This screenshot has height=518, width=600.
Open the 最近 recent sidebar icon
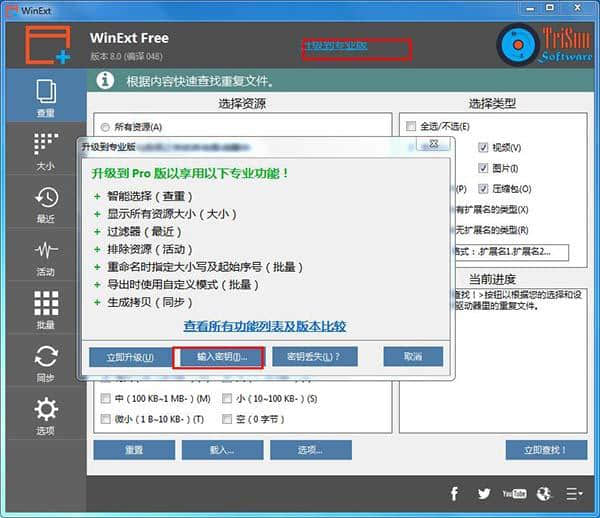[45, 203]
